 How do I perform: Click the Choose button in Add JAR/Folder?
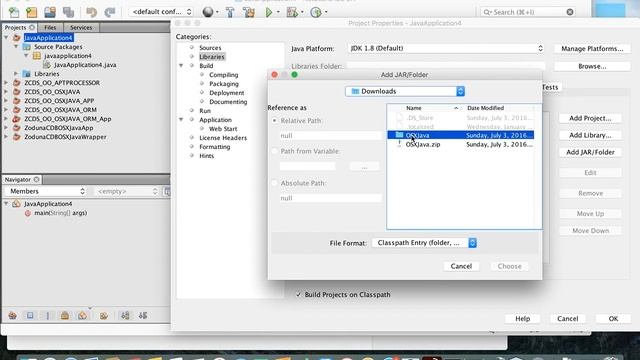(x=509, y=266)
